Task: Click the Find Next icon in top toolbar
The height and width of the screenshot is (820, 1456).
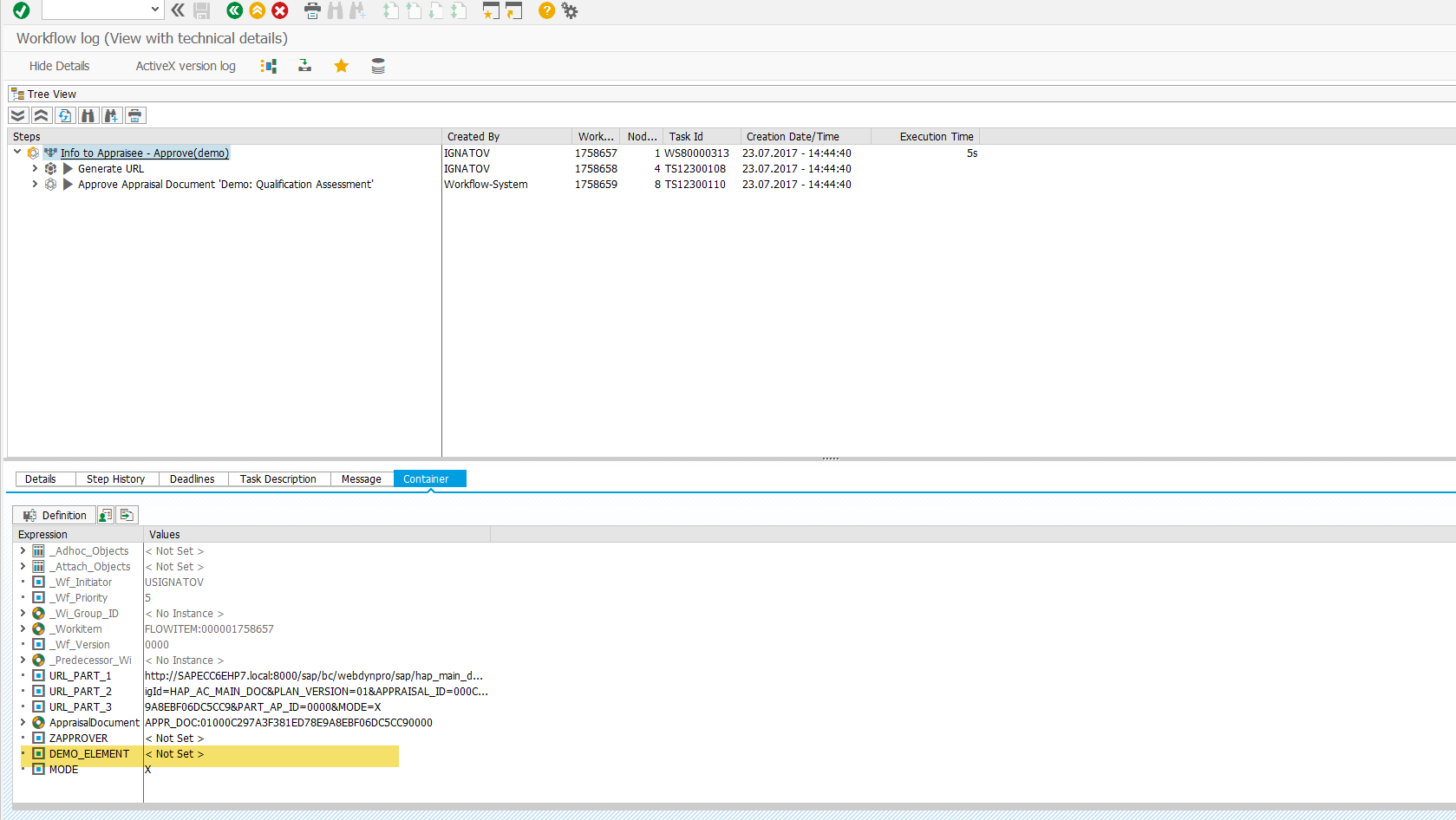Action: (357, 10)
